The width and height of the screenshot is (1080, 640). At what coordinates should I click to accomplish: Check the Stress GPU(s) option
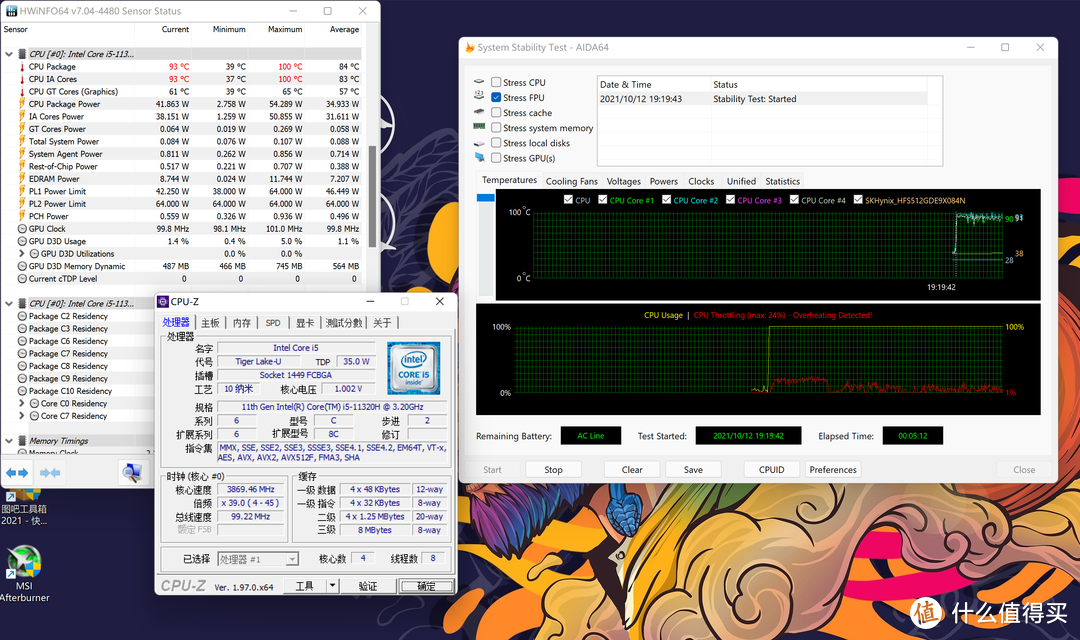tap(496, 158)
